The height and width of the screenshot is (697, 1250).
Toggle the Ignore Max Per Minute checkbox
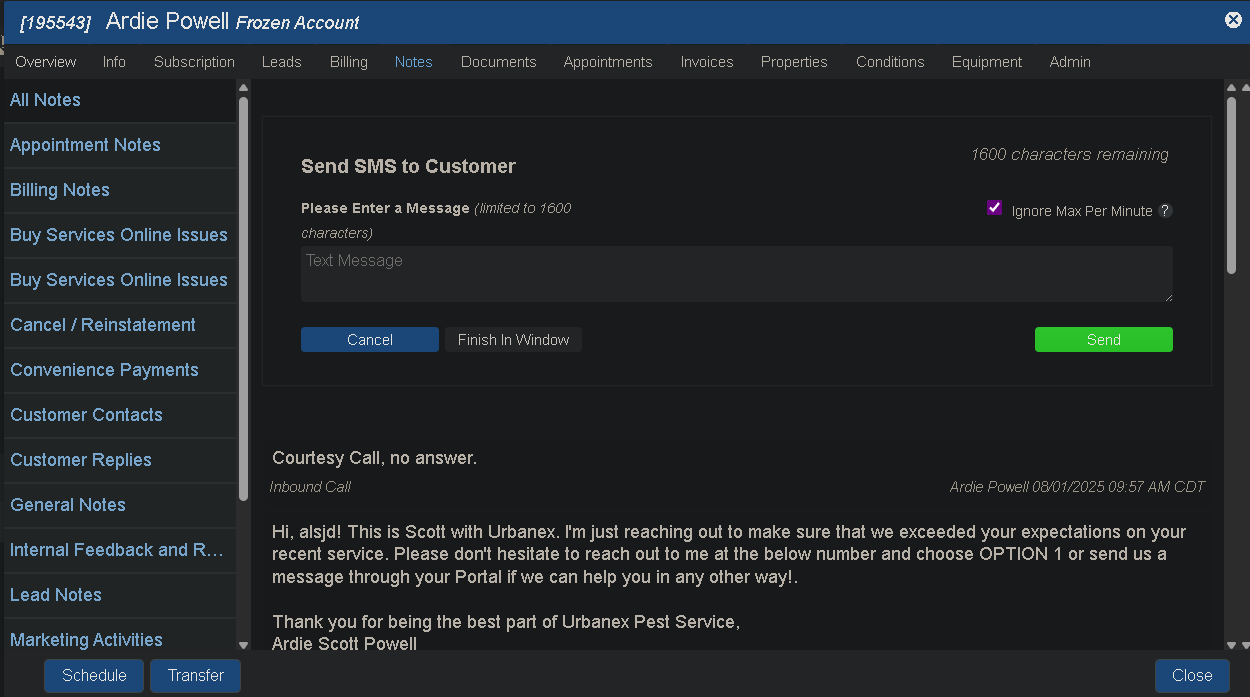994,208
